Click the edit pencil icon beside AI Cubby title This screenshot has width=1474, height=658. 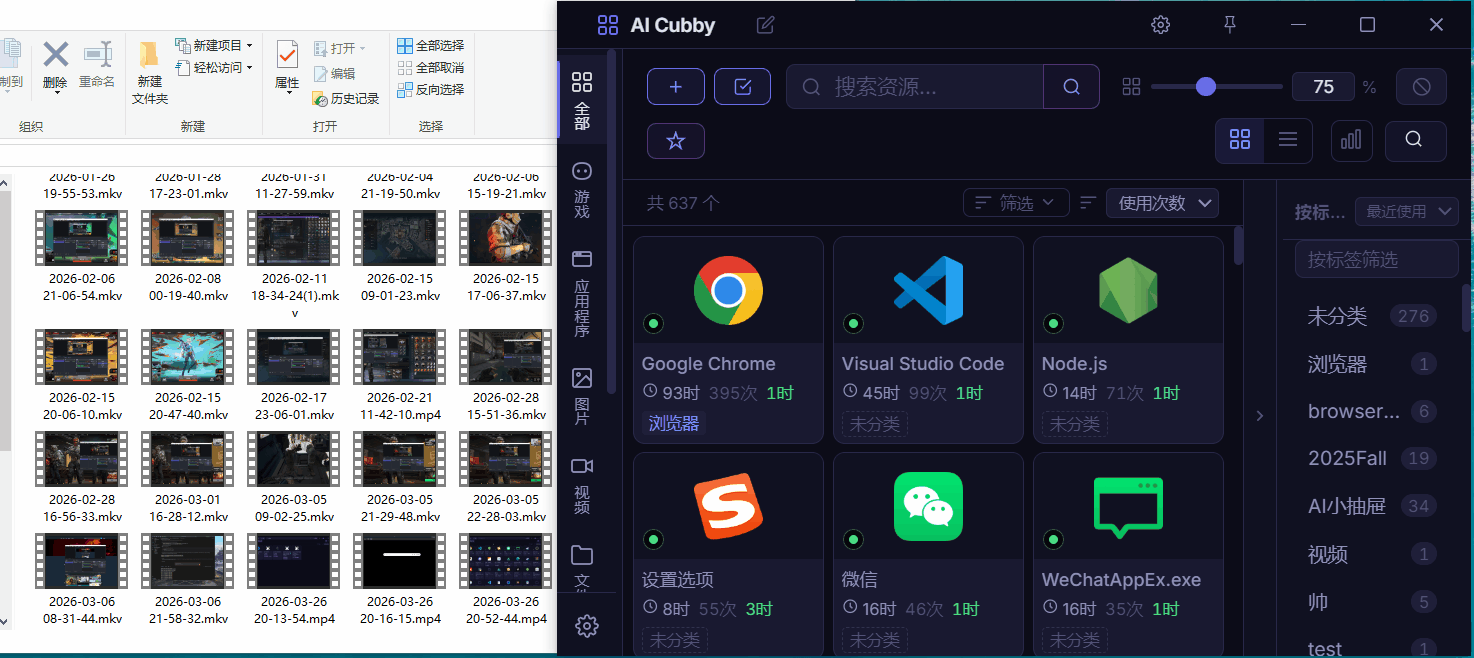765,25
